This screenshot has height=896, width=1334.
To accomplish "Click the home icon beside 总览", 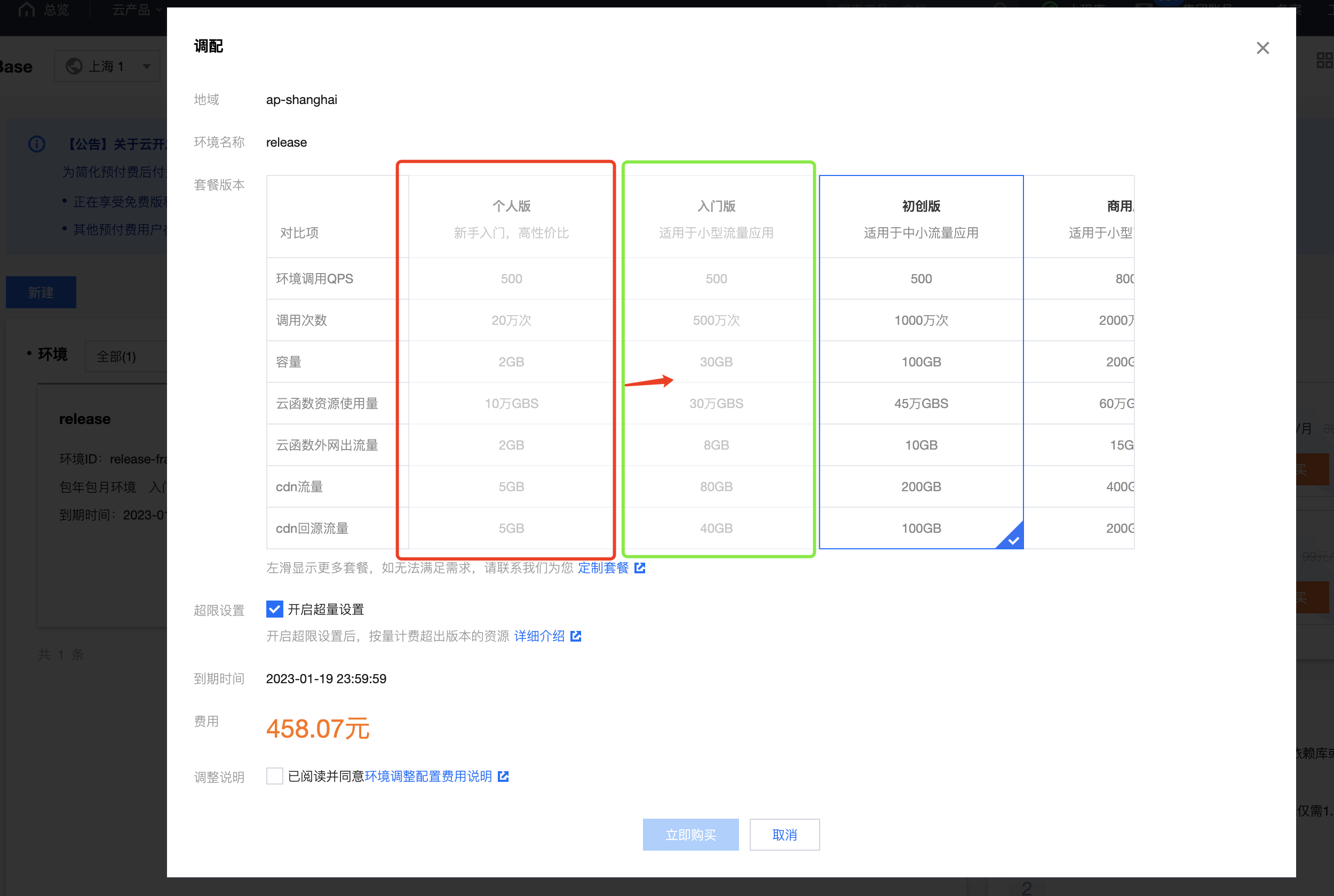I will click(26, 9).
